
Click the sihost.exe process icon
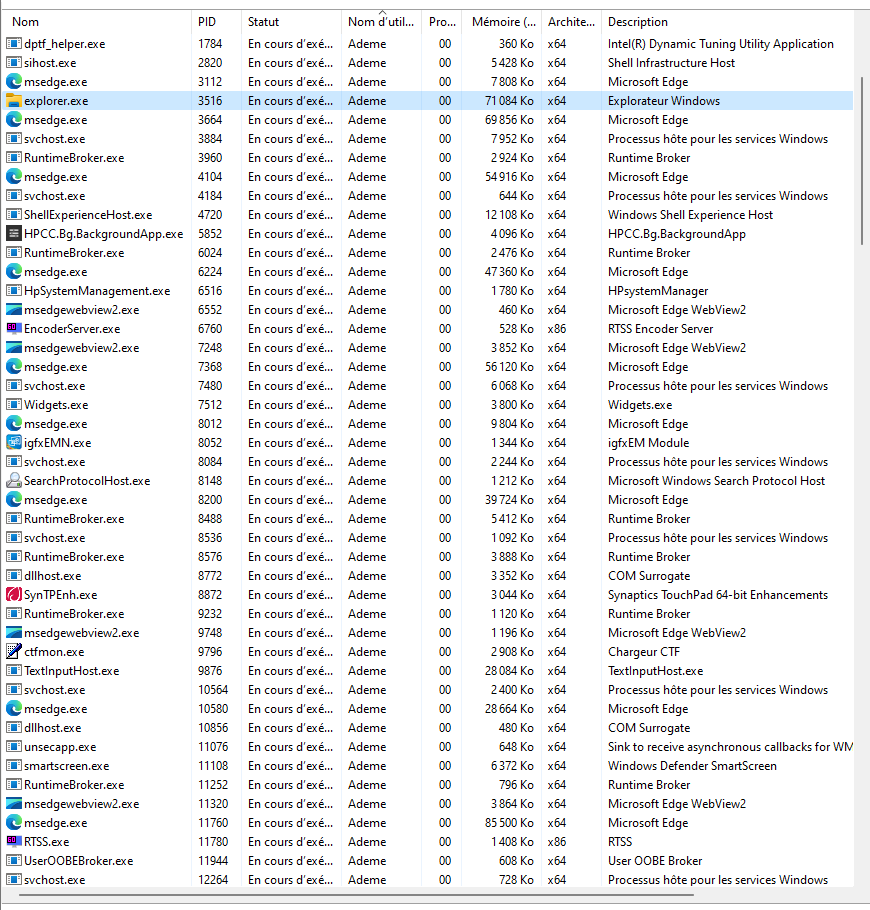pyautogui.click(x=13, y=63)
